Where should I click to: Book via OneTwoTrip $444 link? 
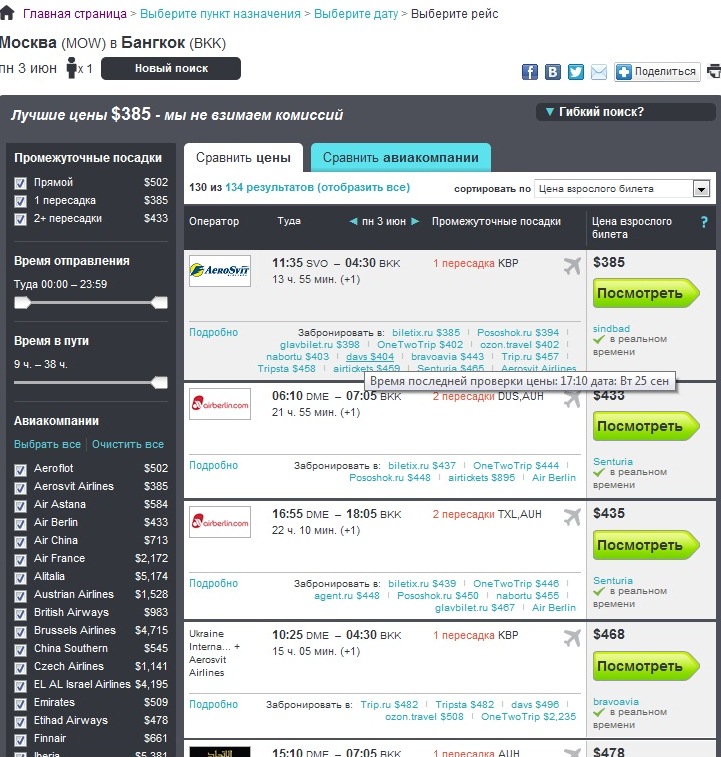pos(516,465)
